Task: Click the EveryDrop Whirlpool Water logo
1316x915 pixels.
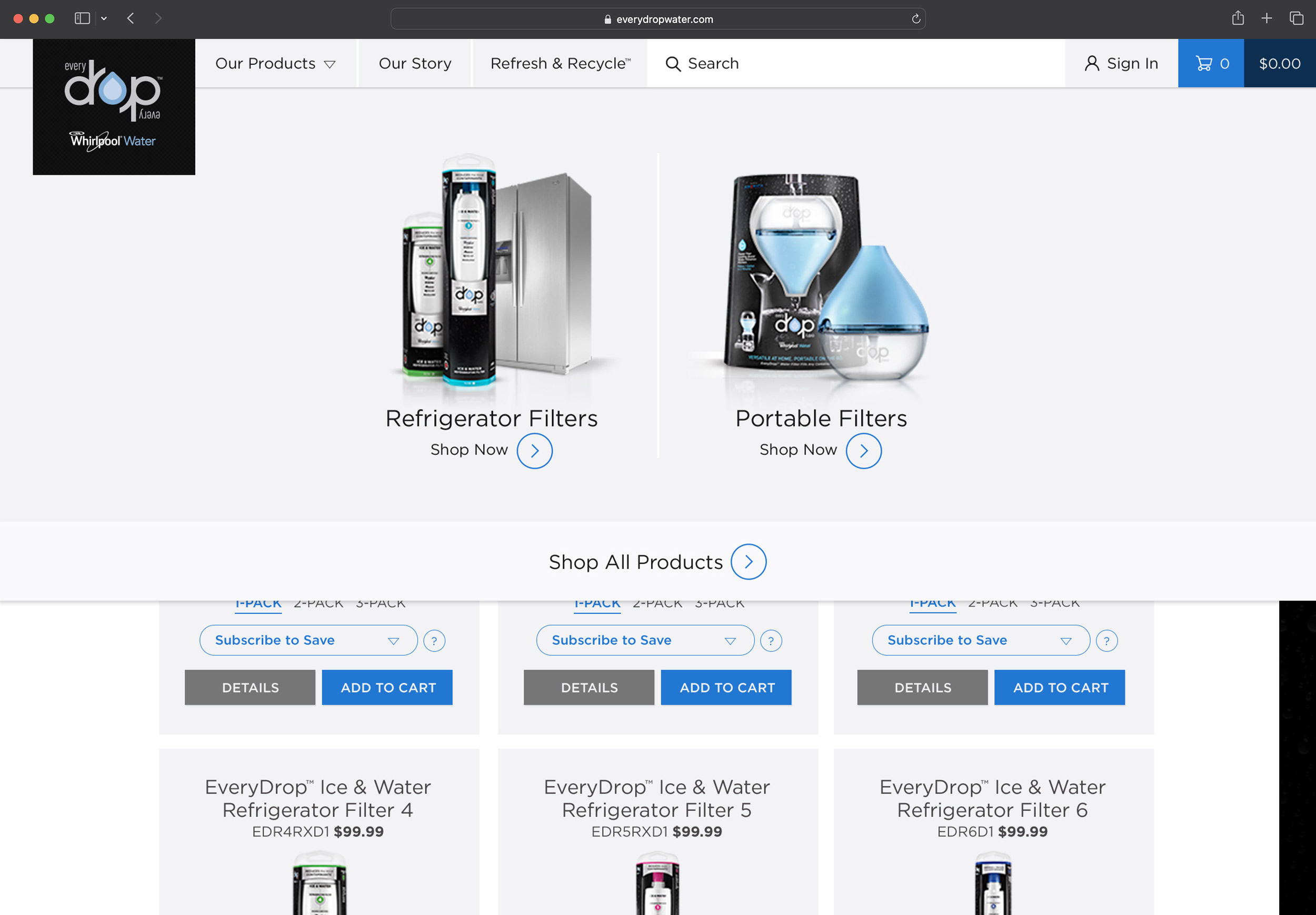Action: coord(114,107)
